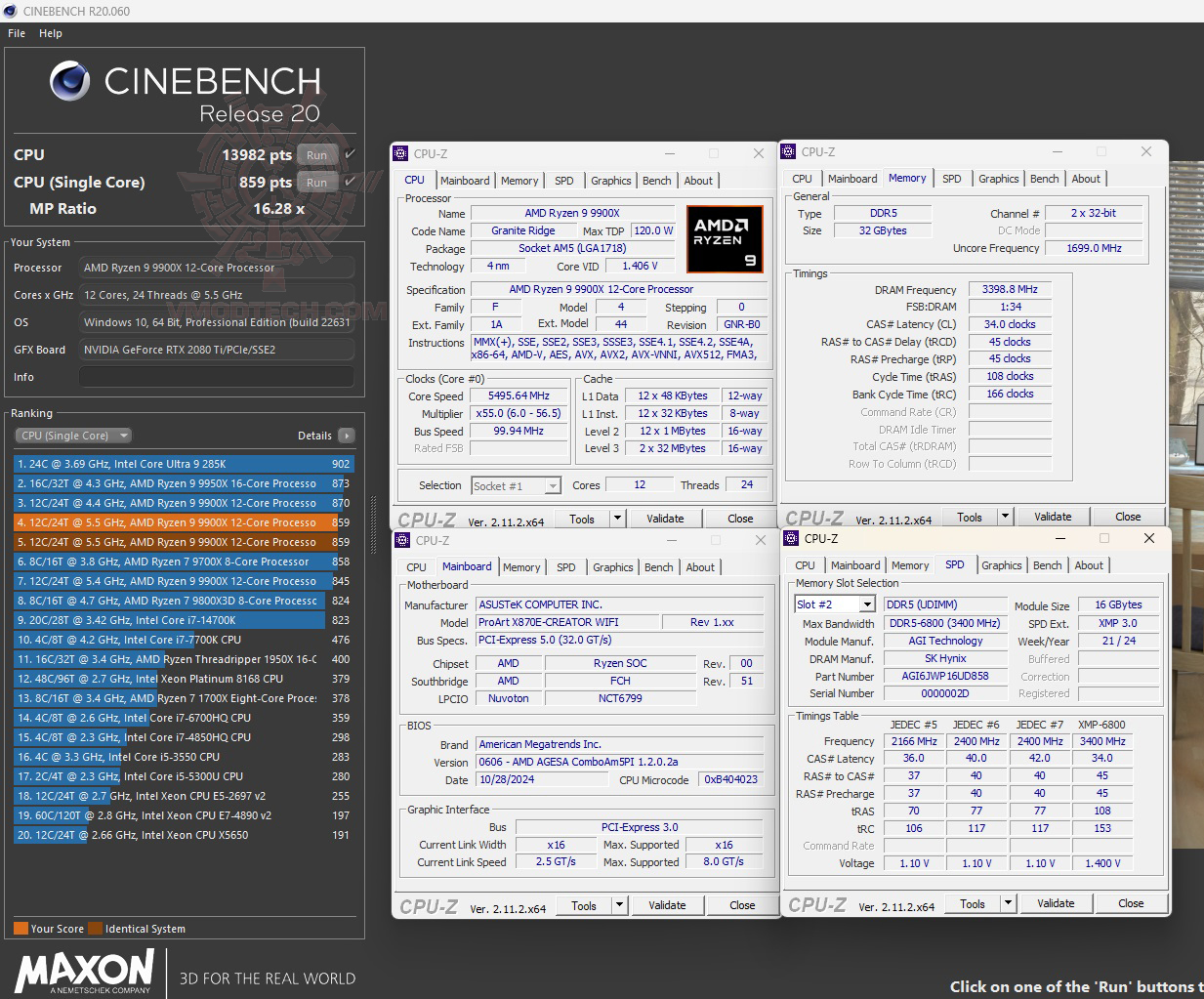Select ranking row Intel Core Ultra 9 285K
The image size is (1204, 999).
click(184, 464)
